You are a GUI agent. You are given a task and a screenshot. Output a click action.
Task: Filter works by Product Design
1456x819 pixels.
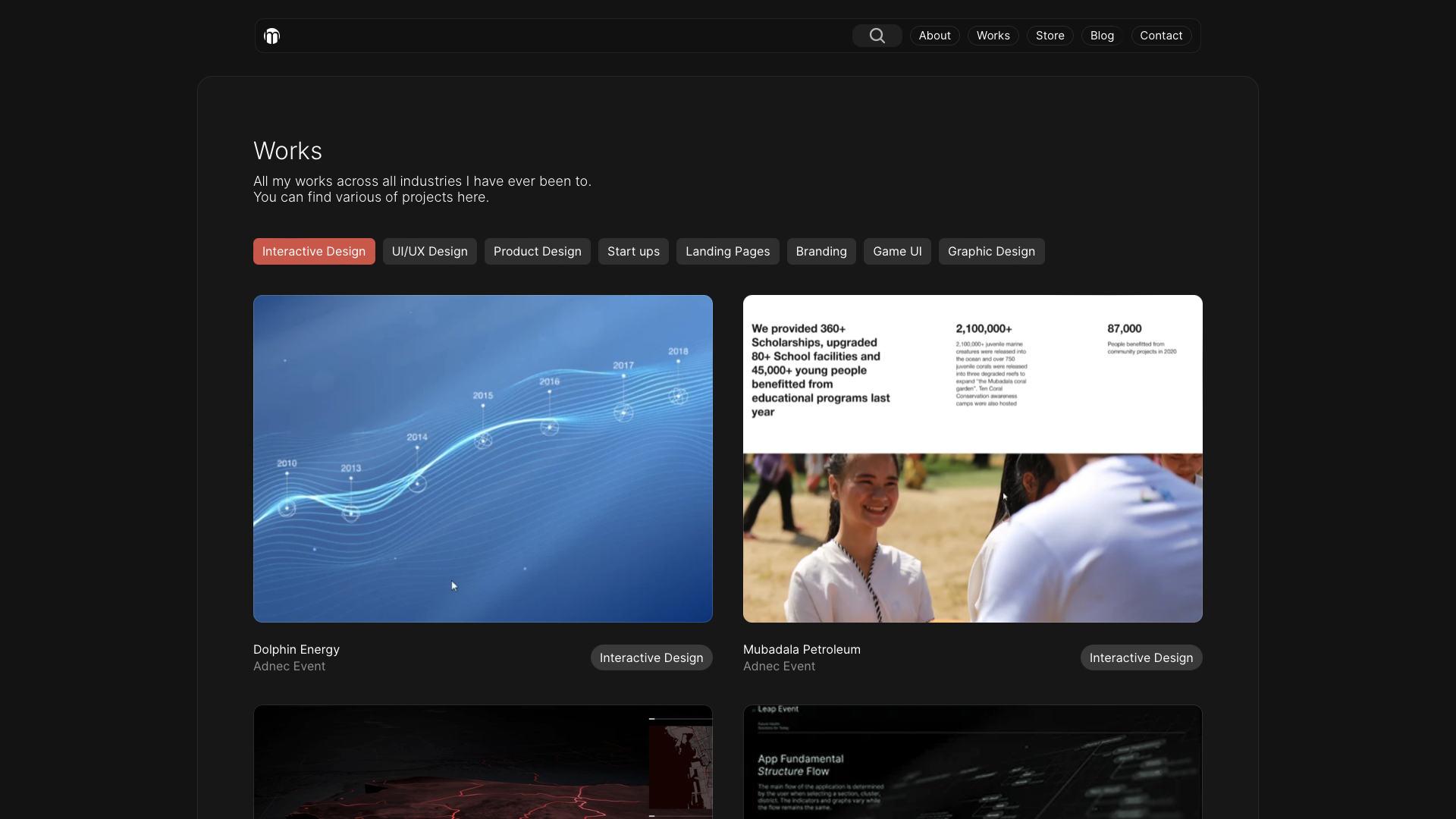point(537,252)
